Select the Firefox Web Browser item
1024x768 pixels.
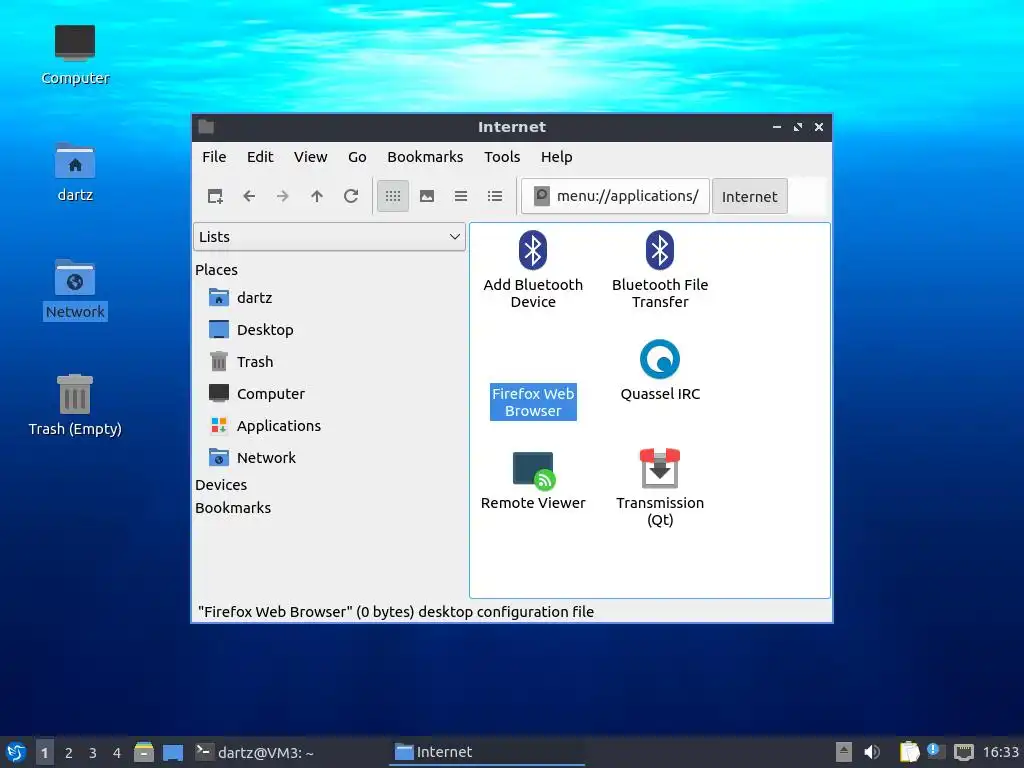[533, 402]
